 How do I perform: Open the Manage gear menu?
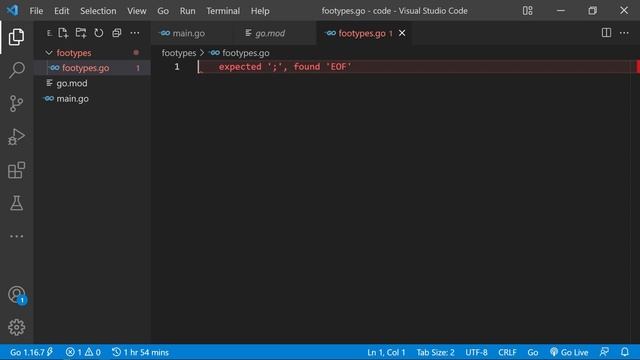click(16, 327)
